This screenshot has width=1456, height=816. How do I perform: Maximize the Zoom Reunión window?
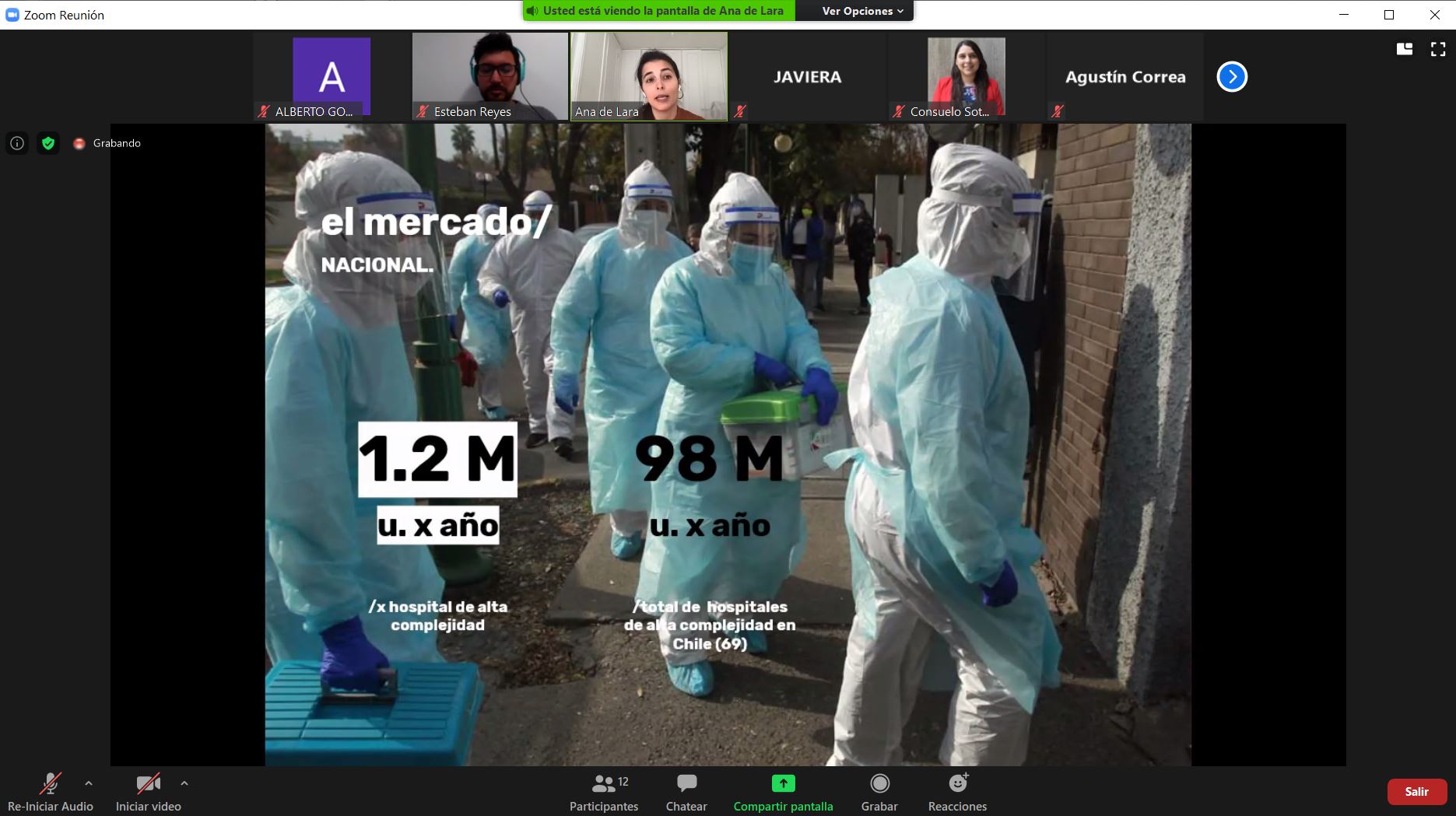[1389, 15]
